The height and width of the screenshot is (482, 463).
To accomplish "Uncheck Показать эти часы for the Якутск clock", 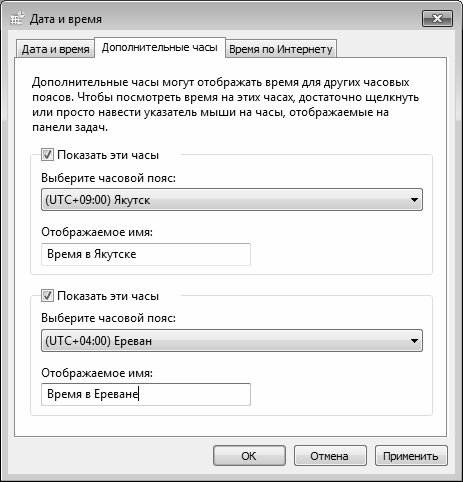I will click(x=47, y=155).
